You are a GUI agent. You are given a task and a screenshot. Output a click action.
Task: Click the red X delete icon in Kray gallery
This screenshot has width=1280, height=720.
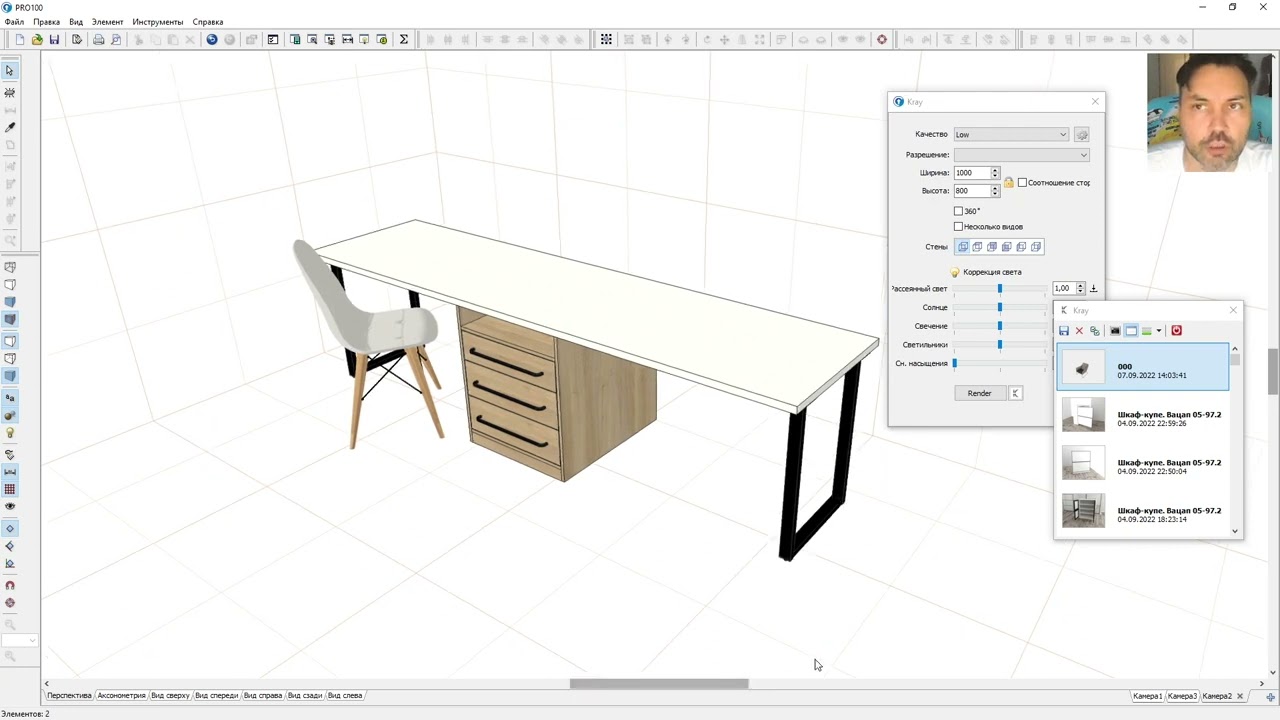1079,331
